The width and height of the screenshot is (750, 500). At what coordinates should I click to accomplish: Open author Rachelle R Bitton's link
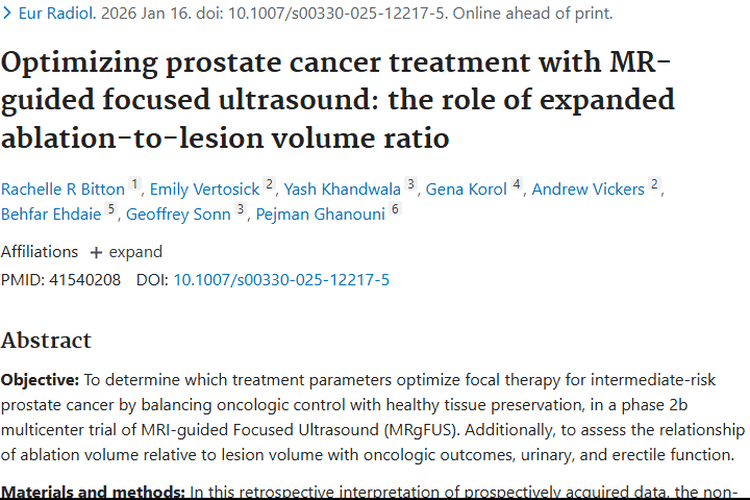[x=63, y=189]
